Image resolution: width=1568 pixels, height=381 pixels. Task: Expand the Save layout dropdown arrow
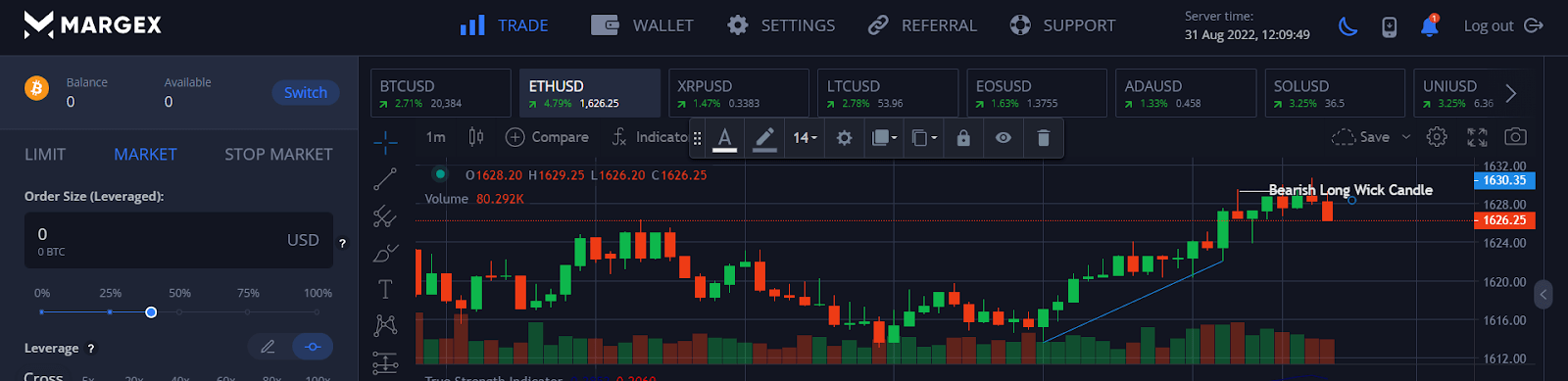1406,137
